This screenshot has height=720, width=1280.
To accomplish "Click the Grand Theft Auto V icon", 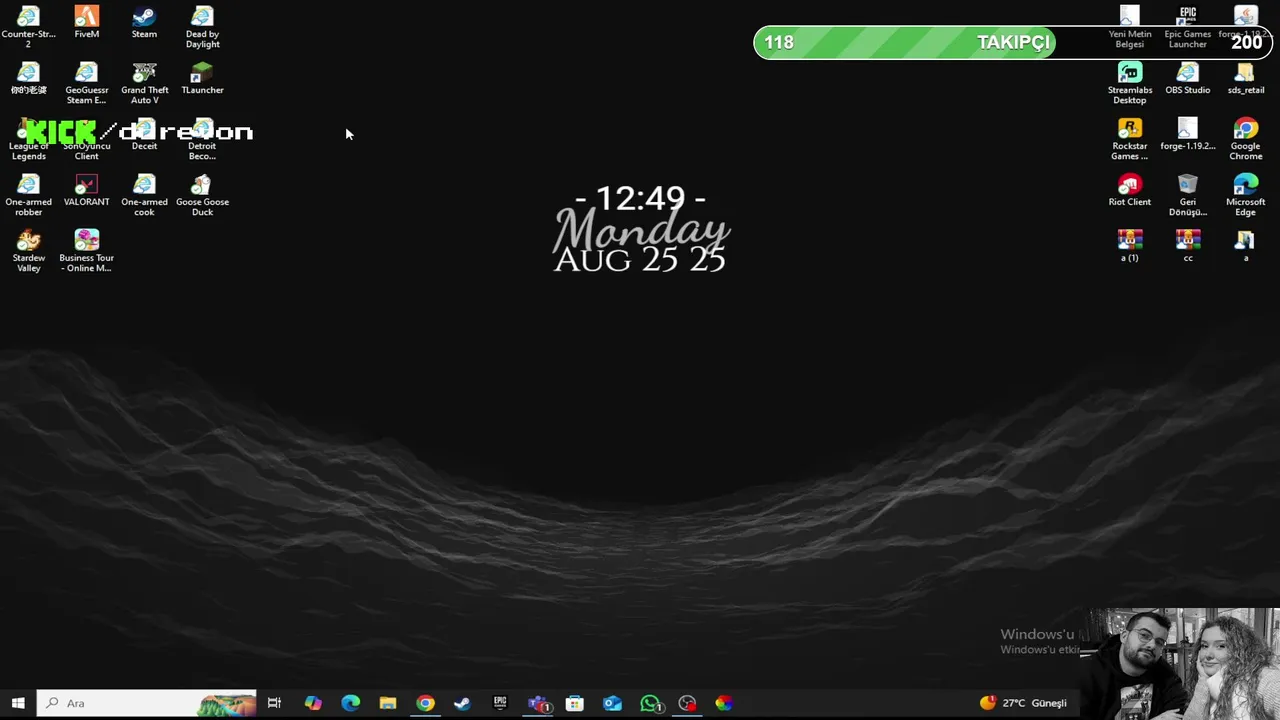I will tap(144, 83).
